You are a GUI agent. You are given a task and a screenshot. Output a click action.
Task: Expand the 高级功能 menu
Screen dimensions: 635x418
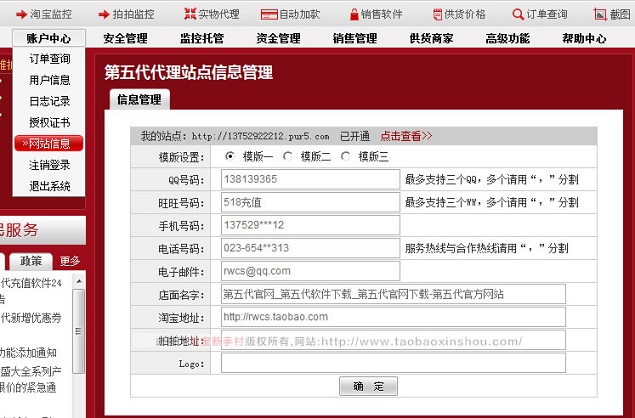507,39
